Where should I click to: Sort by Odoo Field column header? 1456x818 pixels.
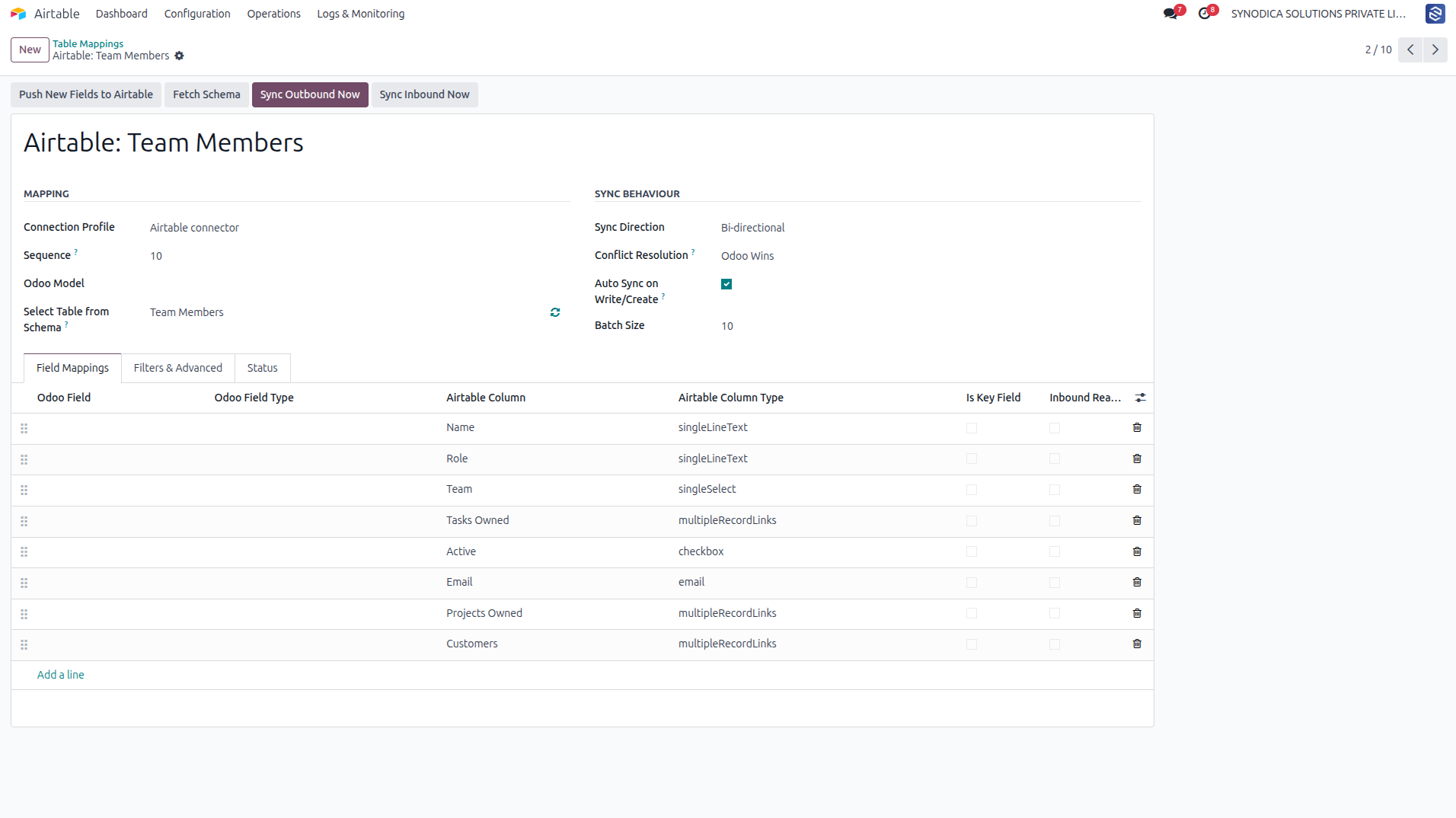(64, 398)
